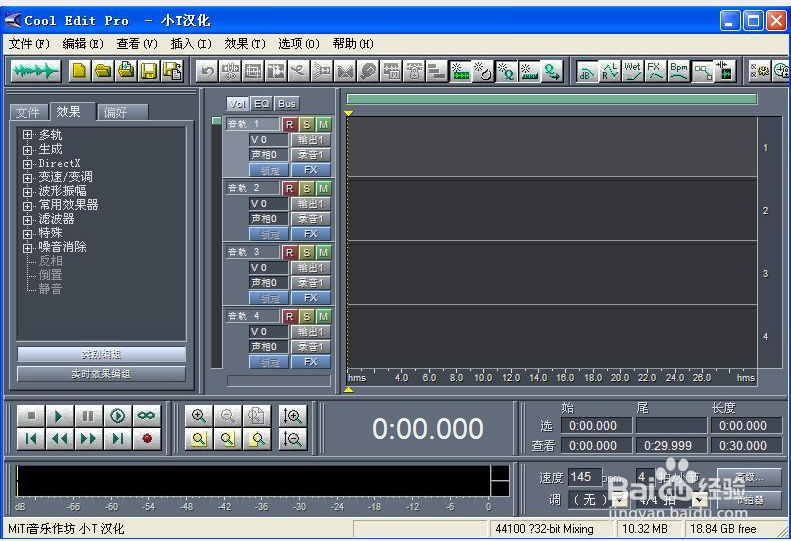Open the 效果(T) menu
Screen dimensions: 791x541
[x=245, y=44]
